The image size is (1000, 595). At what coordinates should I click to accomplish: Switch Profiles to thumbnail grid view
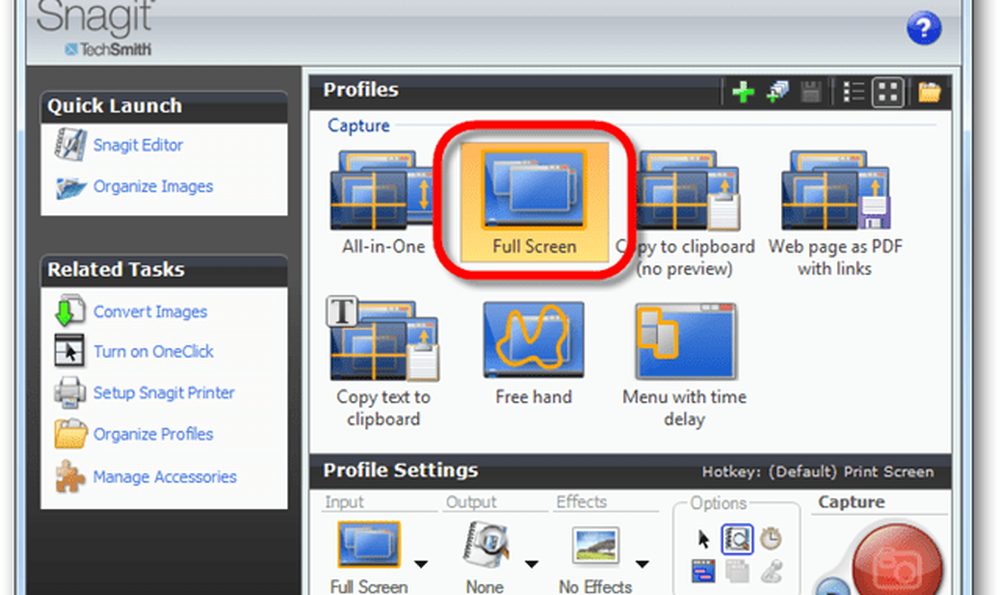(x=888, y=92)
